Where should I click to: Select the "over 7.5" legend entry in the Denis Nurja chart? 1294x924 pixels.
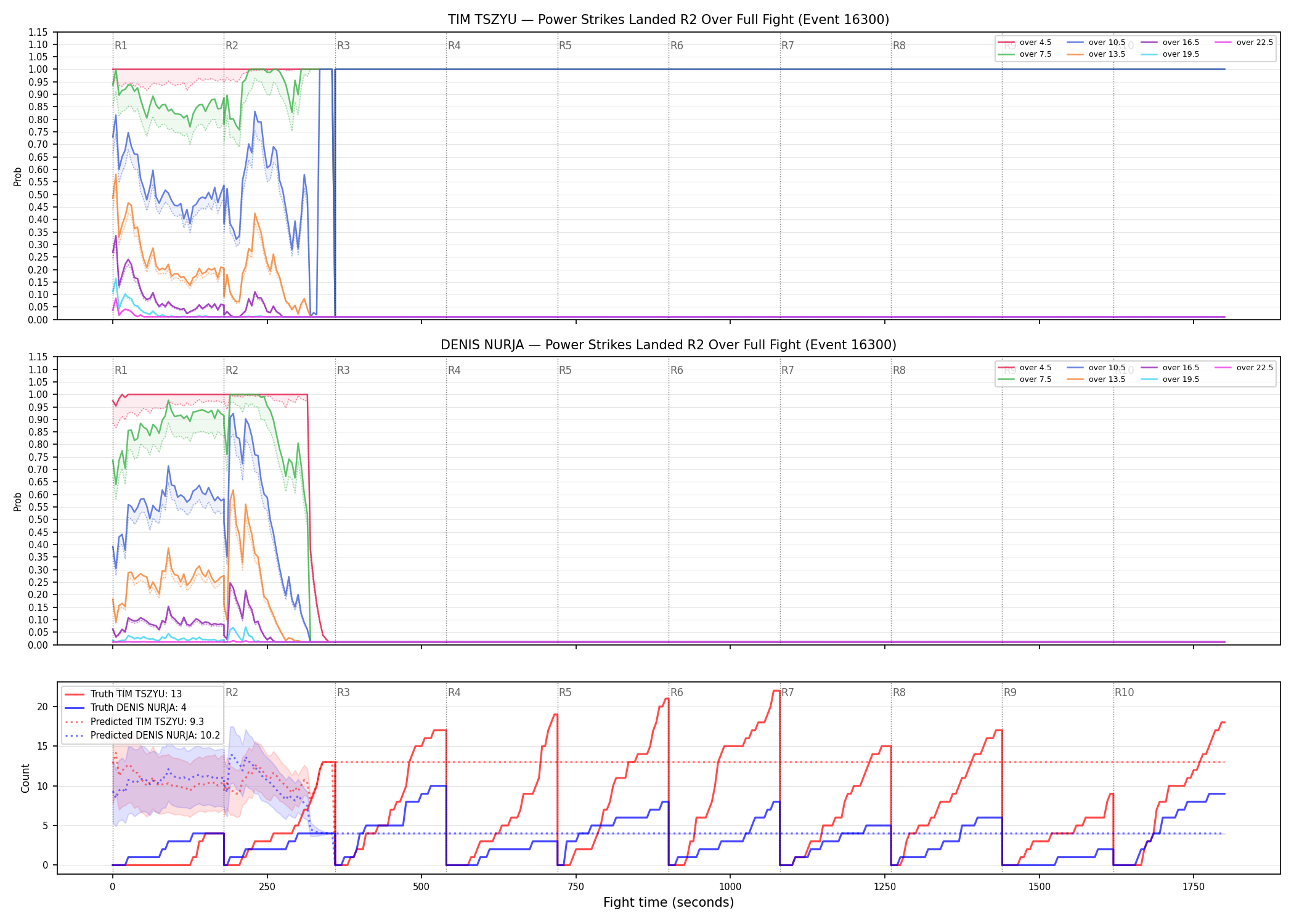[x=1025, y=379]
